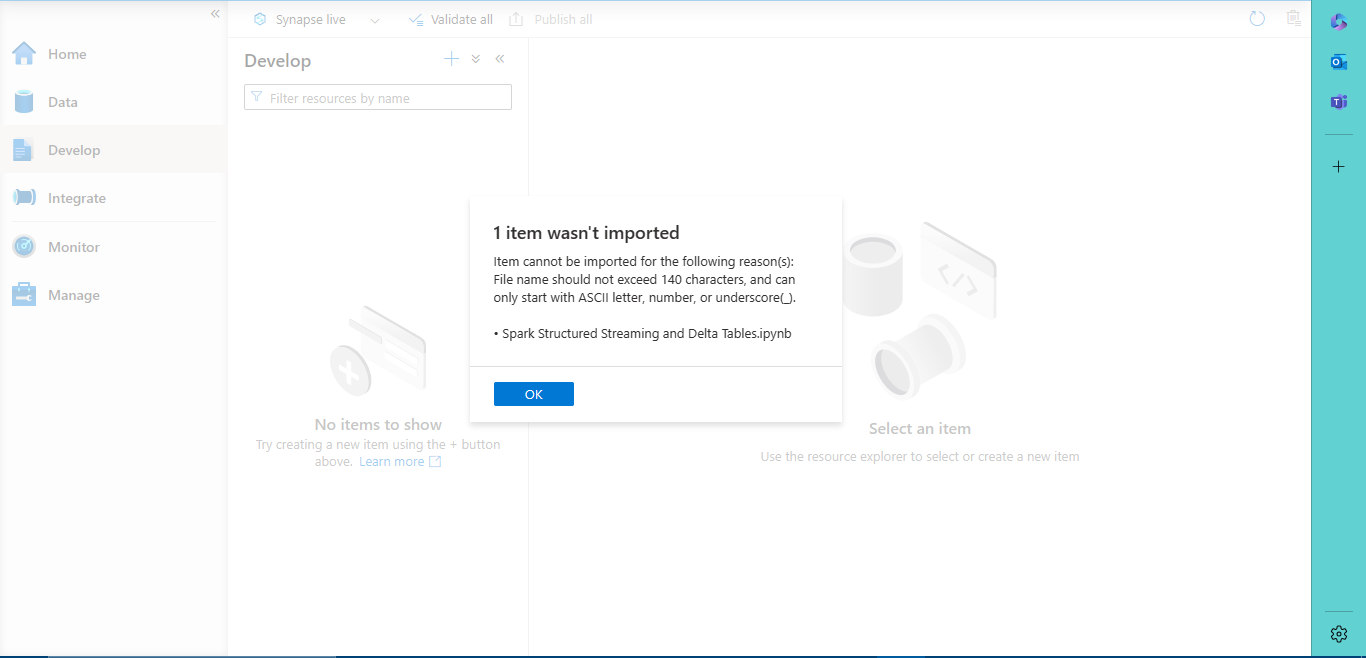Click the failed notebook file name in dialog
The image size is (1366, 658).
647,333
